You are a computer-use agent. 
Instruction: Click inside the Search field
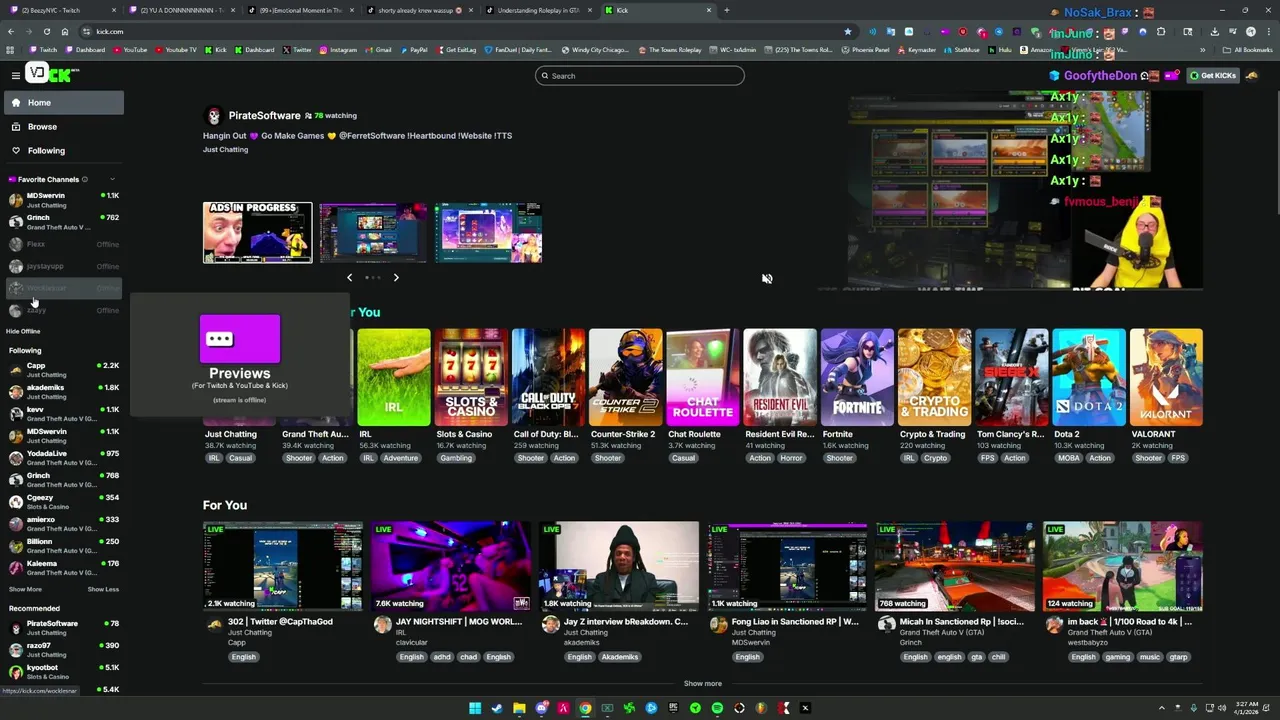point(640,76)
